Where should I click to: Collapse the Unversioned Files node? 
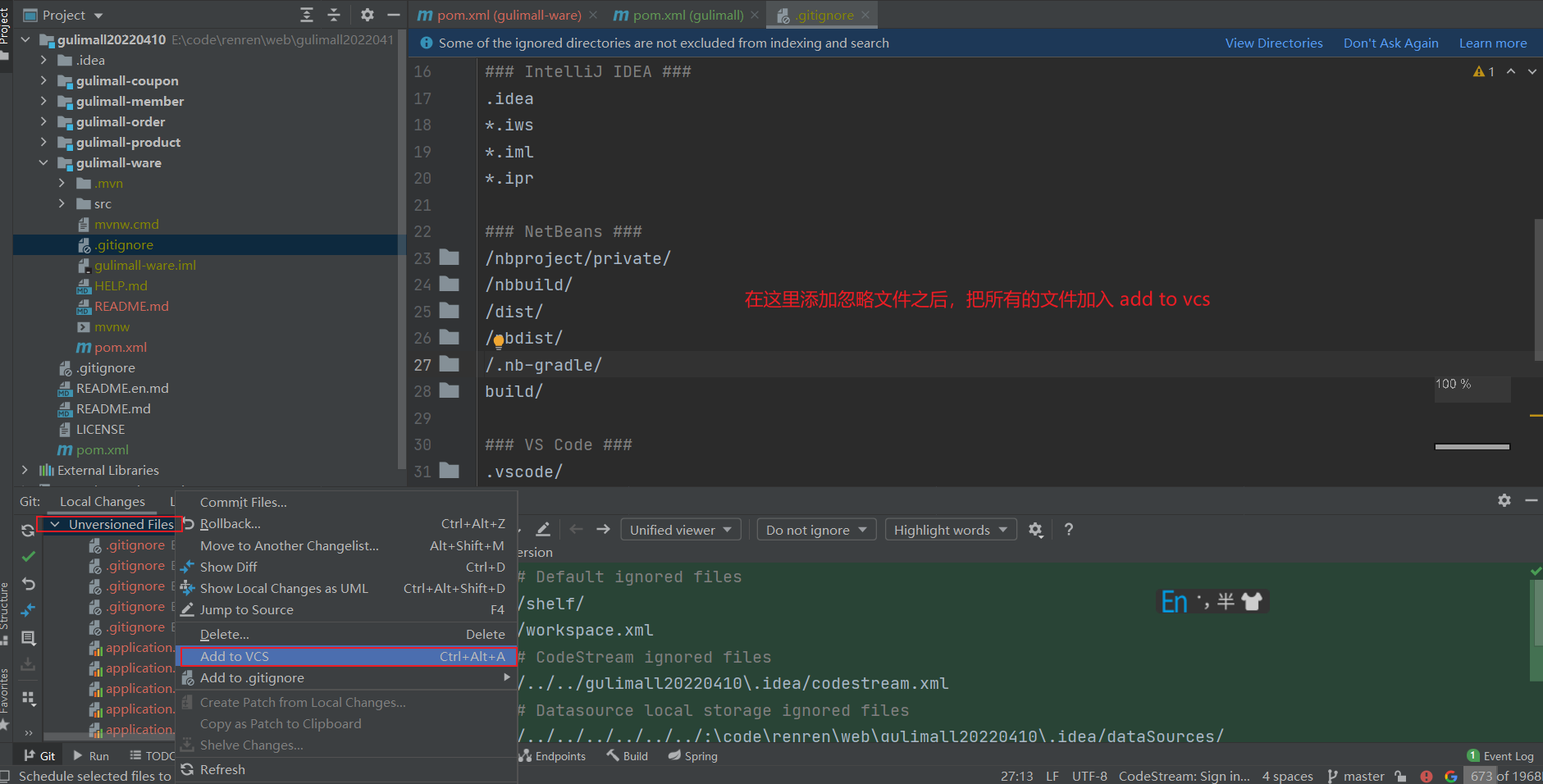click(x=55, y=524)
